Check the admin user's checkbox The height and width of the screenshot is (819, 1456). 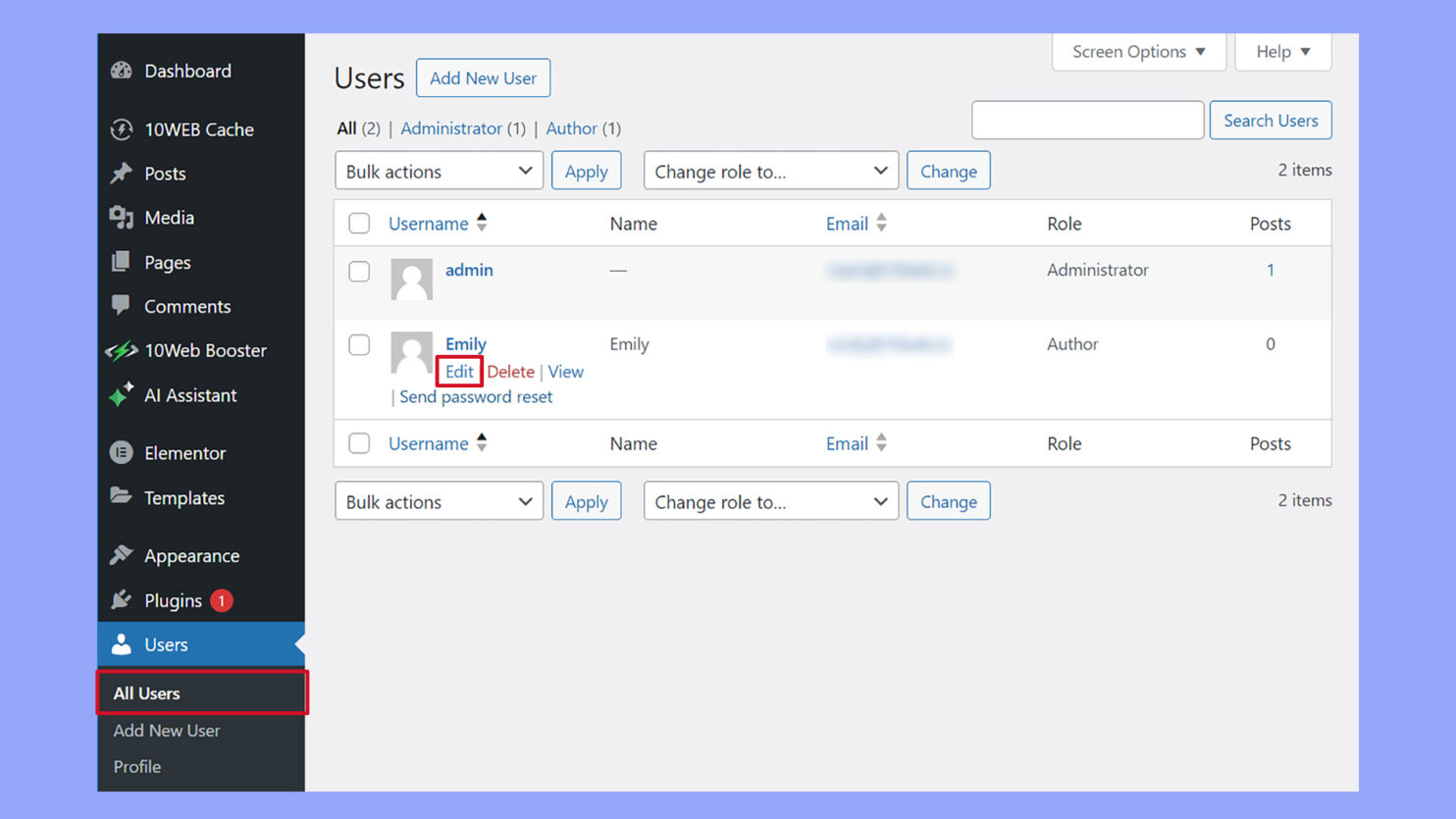[359, 271]
